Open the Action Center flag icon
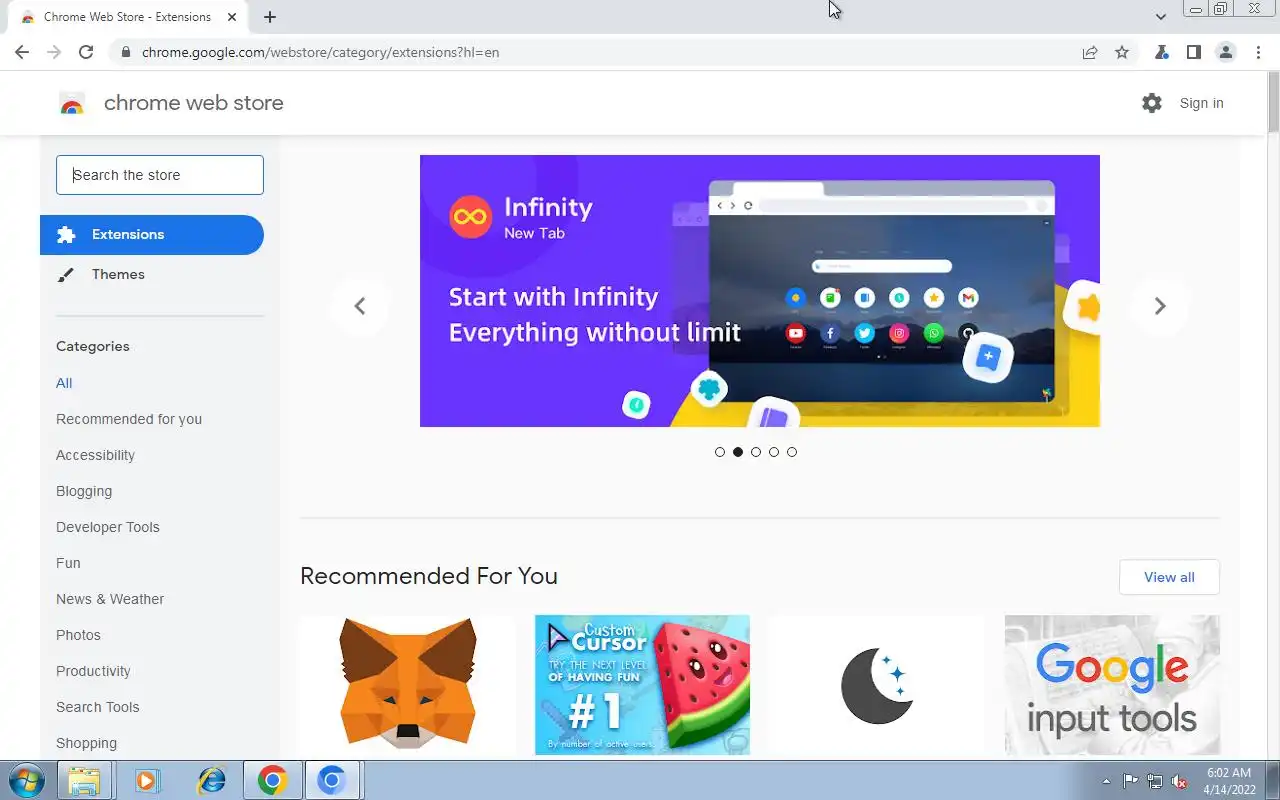The width and height of the screenshot is (1280, 800). tap(1130, 781)
